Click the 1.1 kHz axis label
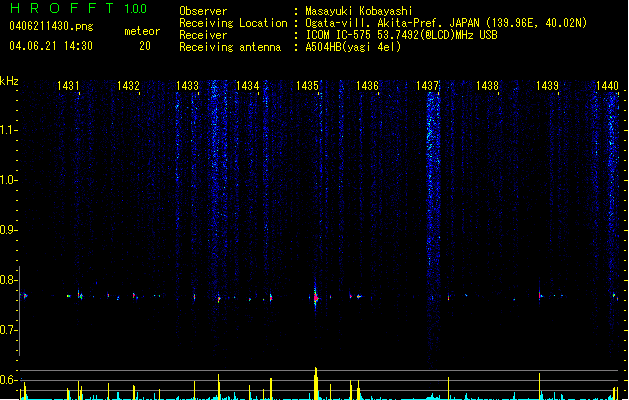Viewport: 629px width, 400px height. 8,130
